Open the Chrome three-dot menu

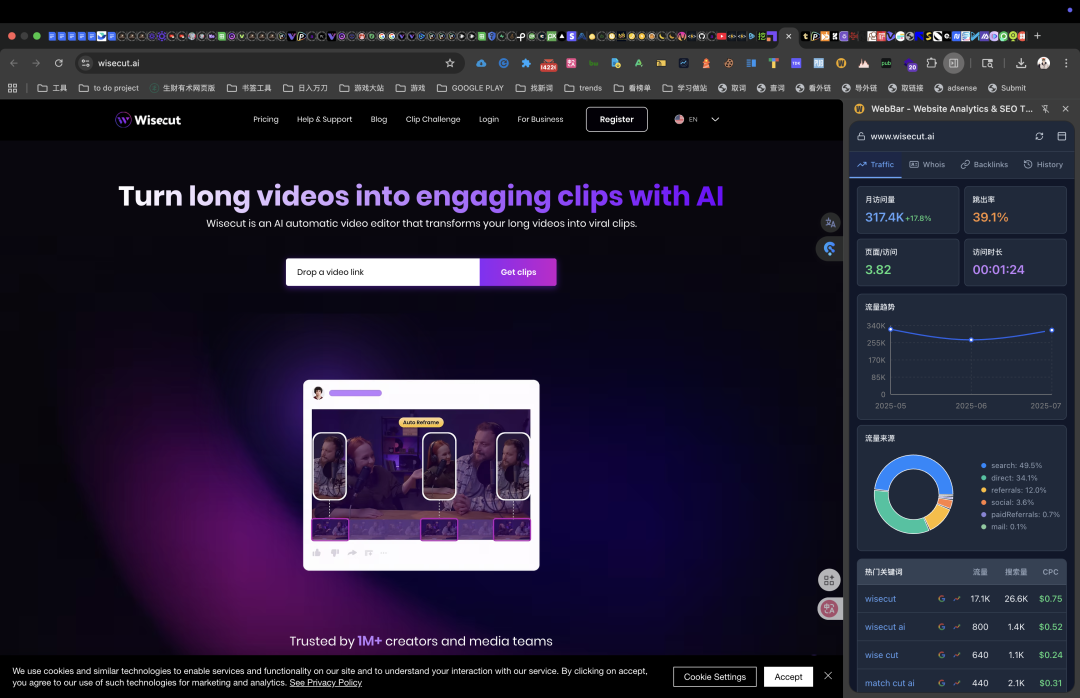pyautogui.click(x=1066, y=63)
